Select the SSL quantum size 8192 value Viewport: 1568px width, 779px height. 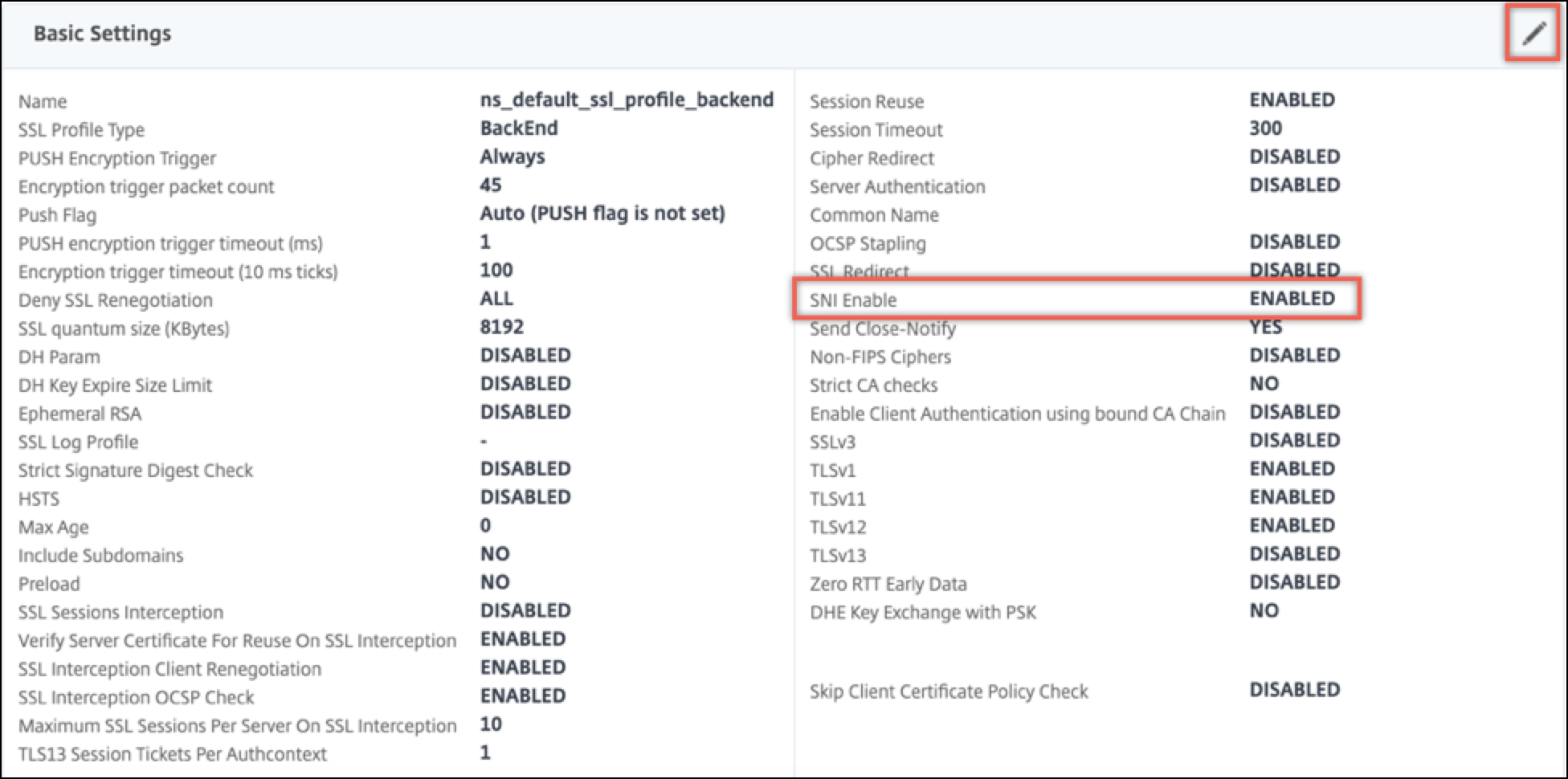pos(501,327)
